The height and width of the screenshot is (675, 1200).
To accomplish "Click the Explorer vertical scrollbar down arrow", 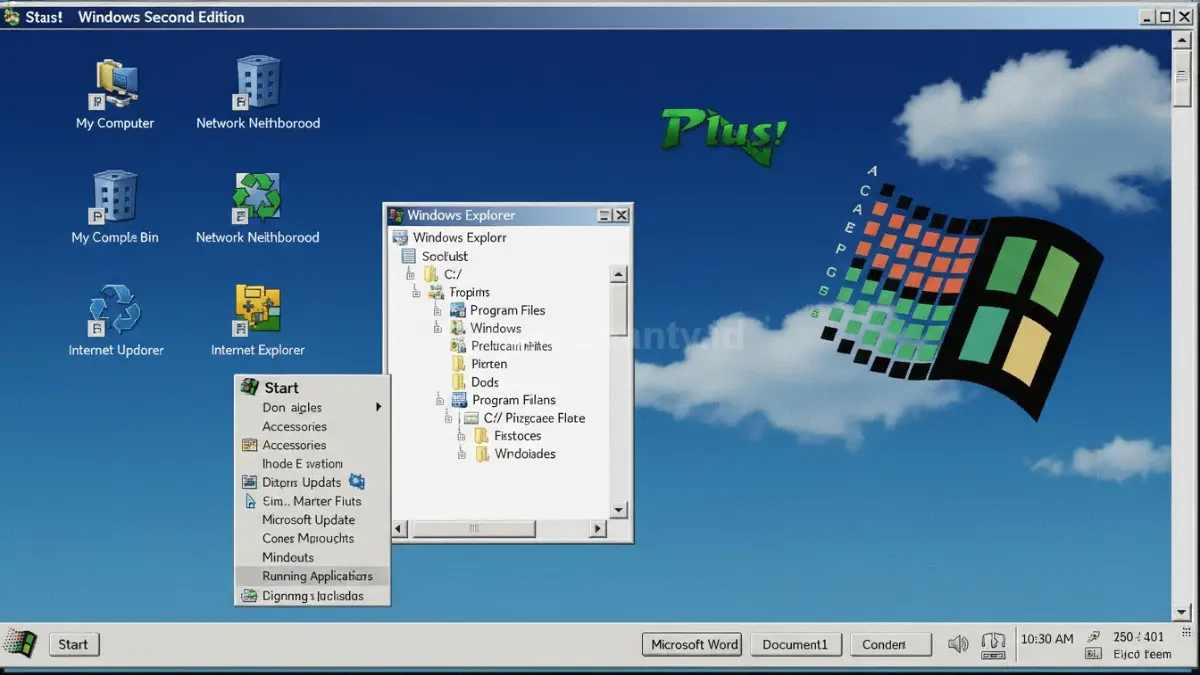I will 619,510.
